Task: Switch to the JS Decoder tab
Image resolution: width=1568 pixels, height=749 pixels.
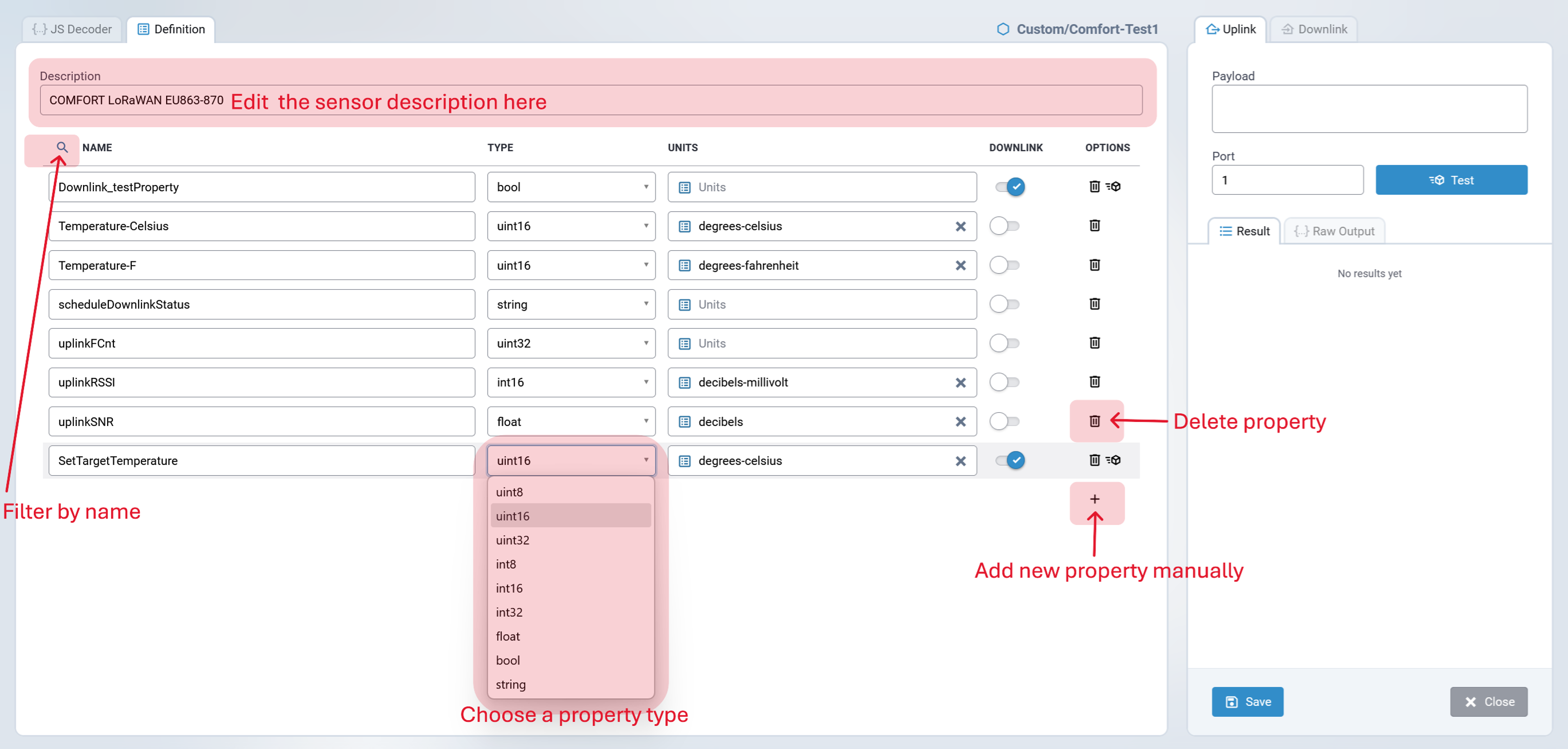Action: [x=72, y=29]
